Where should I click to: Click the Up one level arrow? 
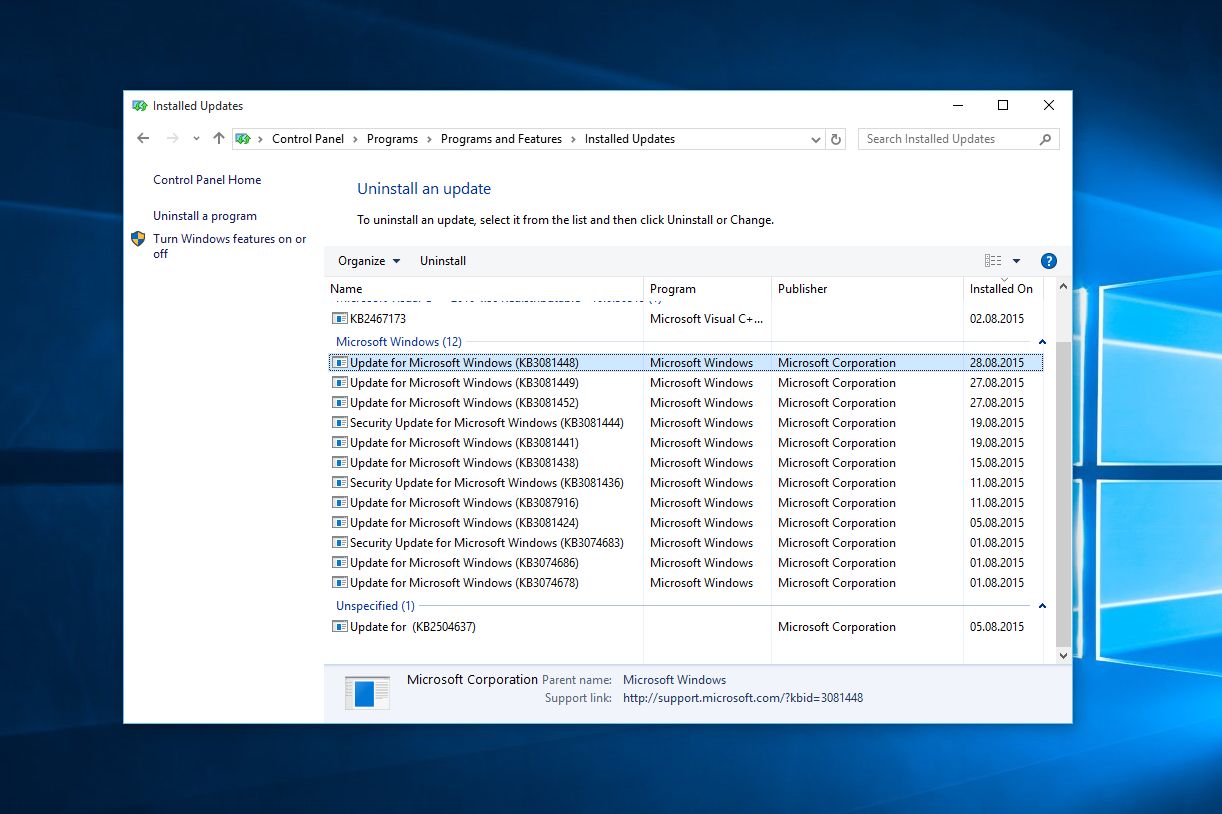[219, 139]
